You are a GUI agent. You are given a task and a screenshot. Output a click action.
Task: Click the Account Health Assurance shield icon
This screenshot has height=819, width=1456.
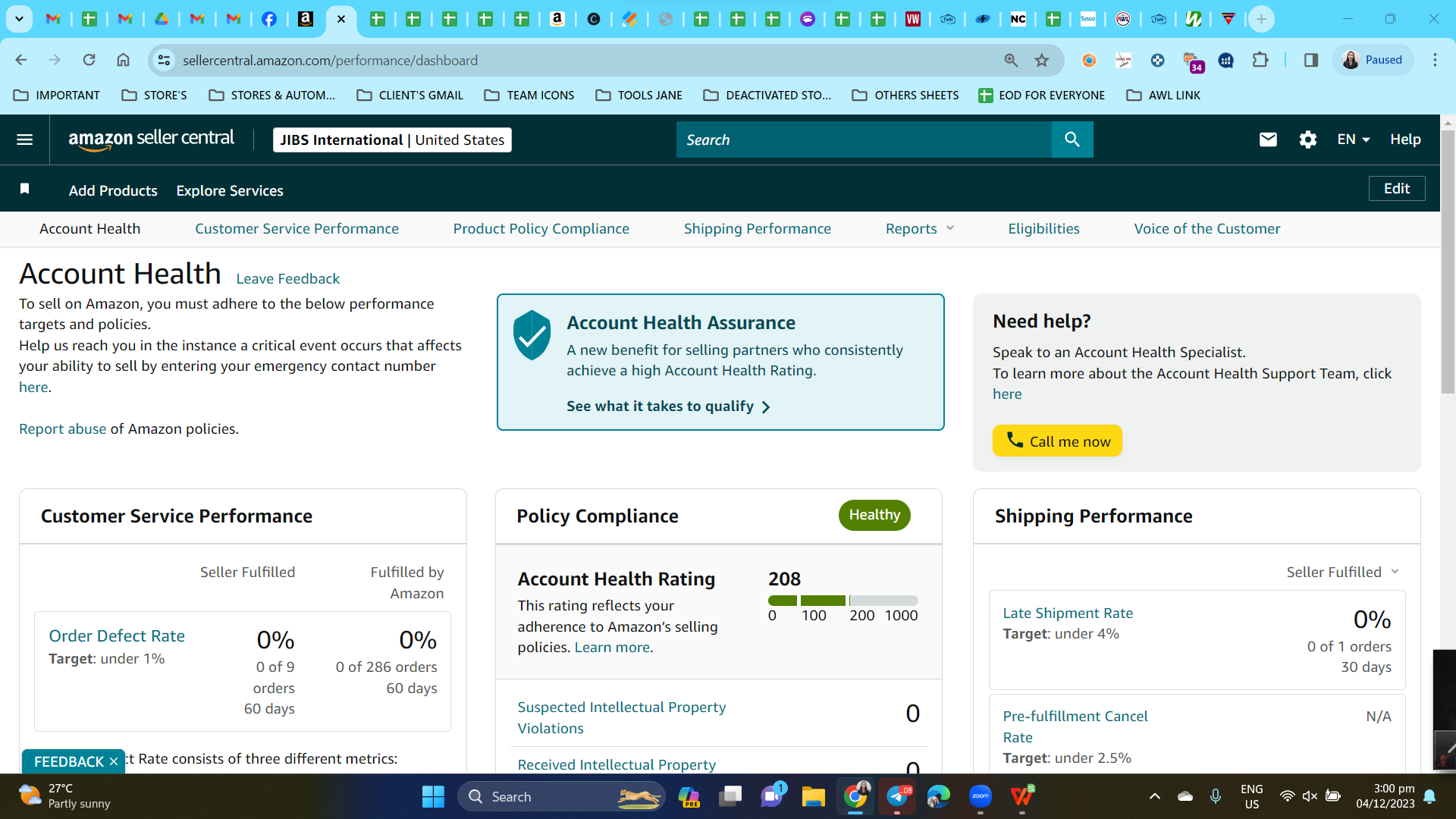point(532,334)
